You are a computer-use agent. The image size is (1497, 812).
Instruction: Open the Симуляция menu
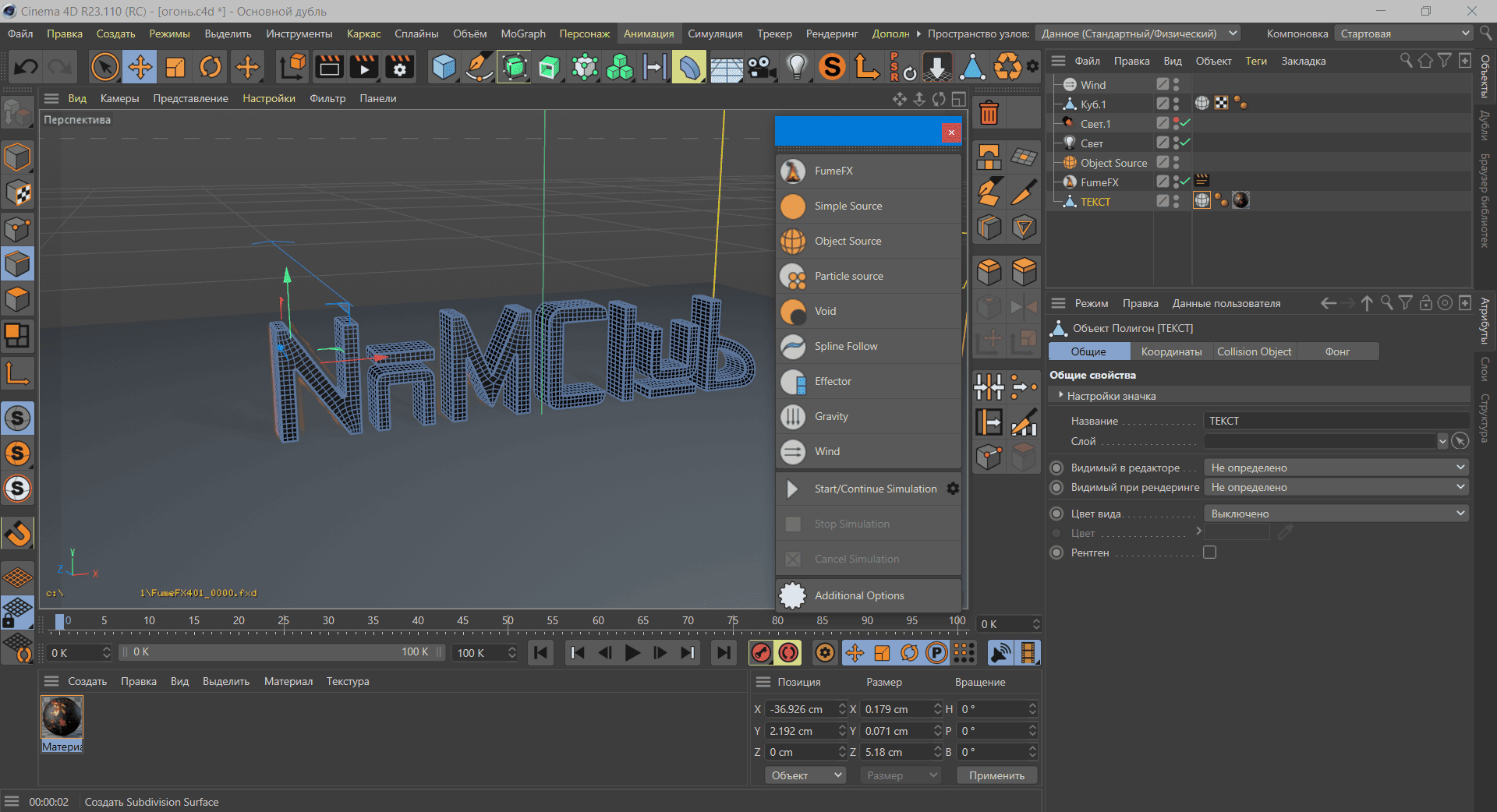click(714, 34)
